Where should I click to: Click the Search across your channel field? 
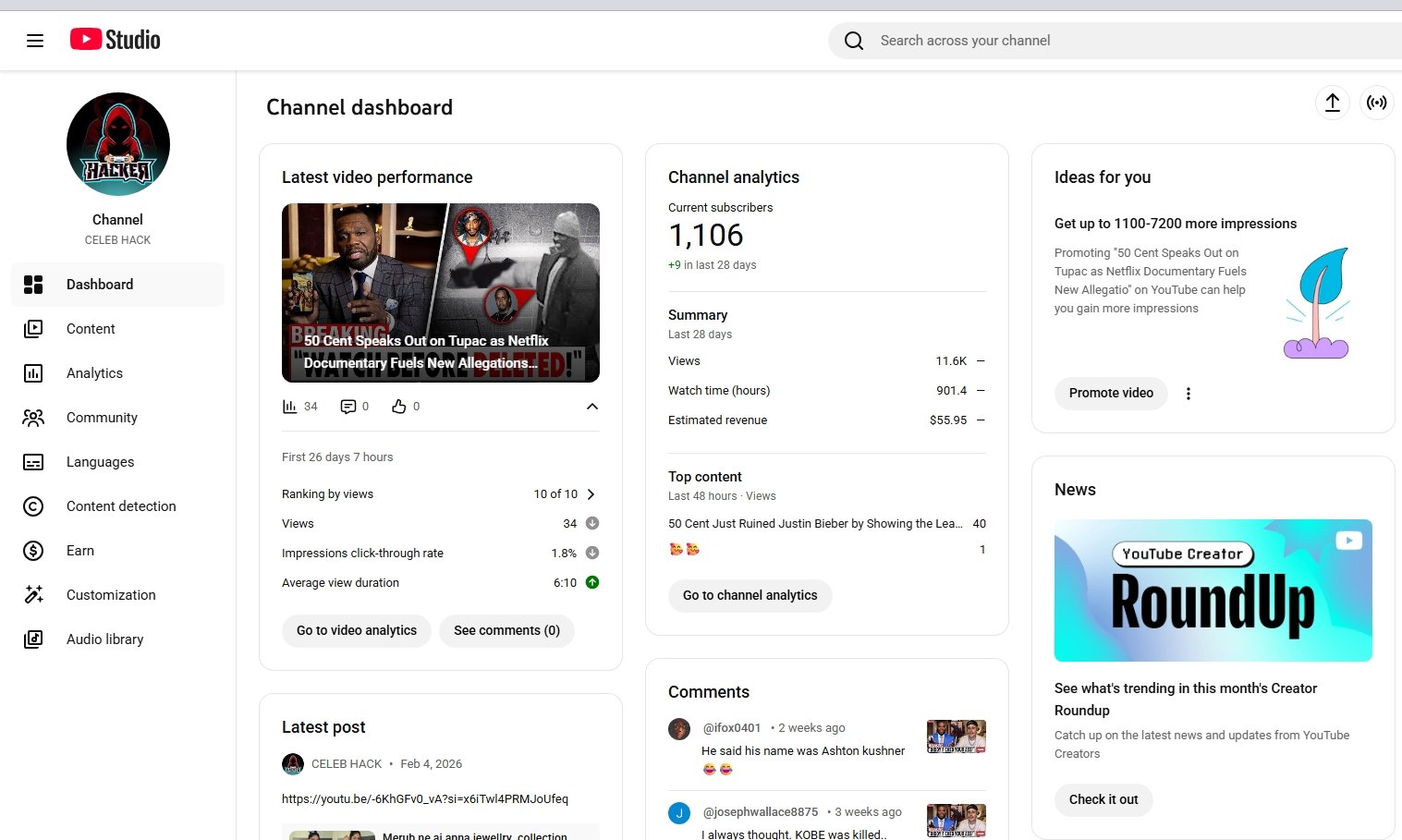(x=1109, y=41)
